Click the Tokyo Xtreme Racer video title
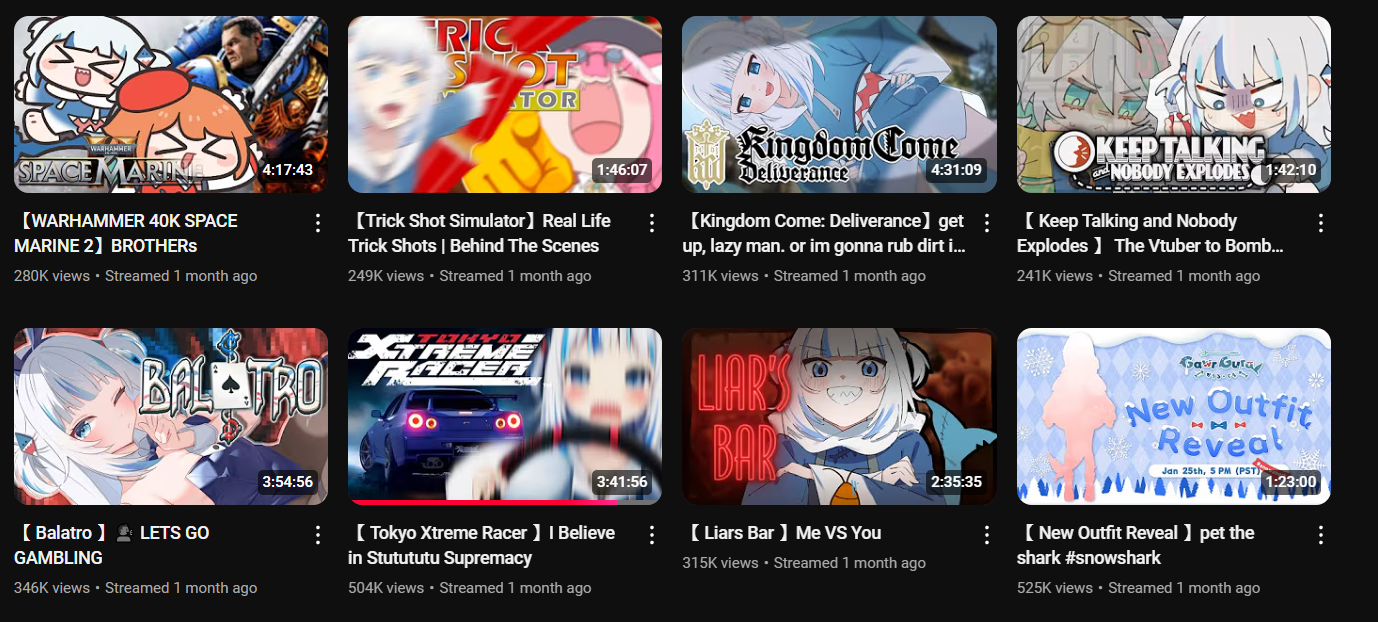Screen dimensions: 1378x622 pyautogui.click(x=482, y=545)
